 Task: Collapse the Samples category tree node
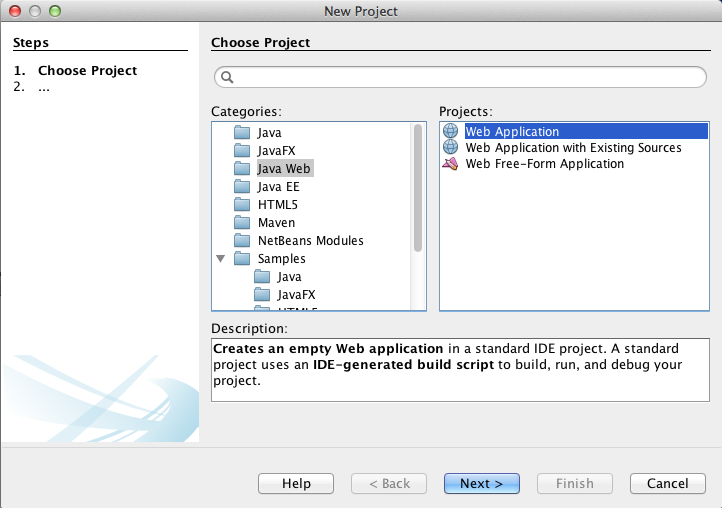pyautogui.click(x=221, y=259)
